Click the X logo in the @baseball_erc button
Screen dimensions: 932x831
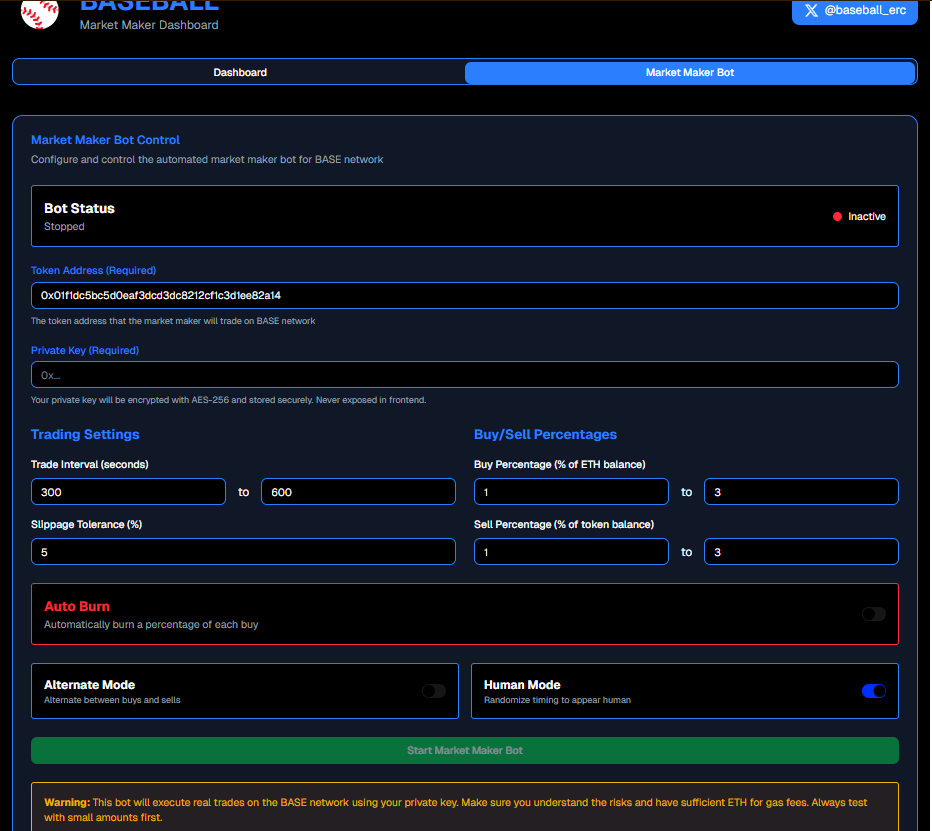pos(811,10)
